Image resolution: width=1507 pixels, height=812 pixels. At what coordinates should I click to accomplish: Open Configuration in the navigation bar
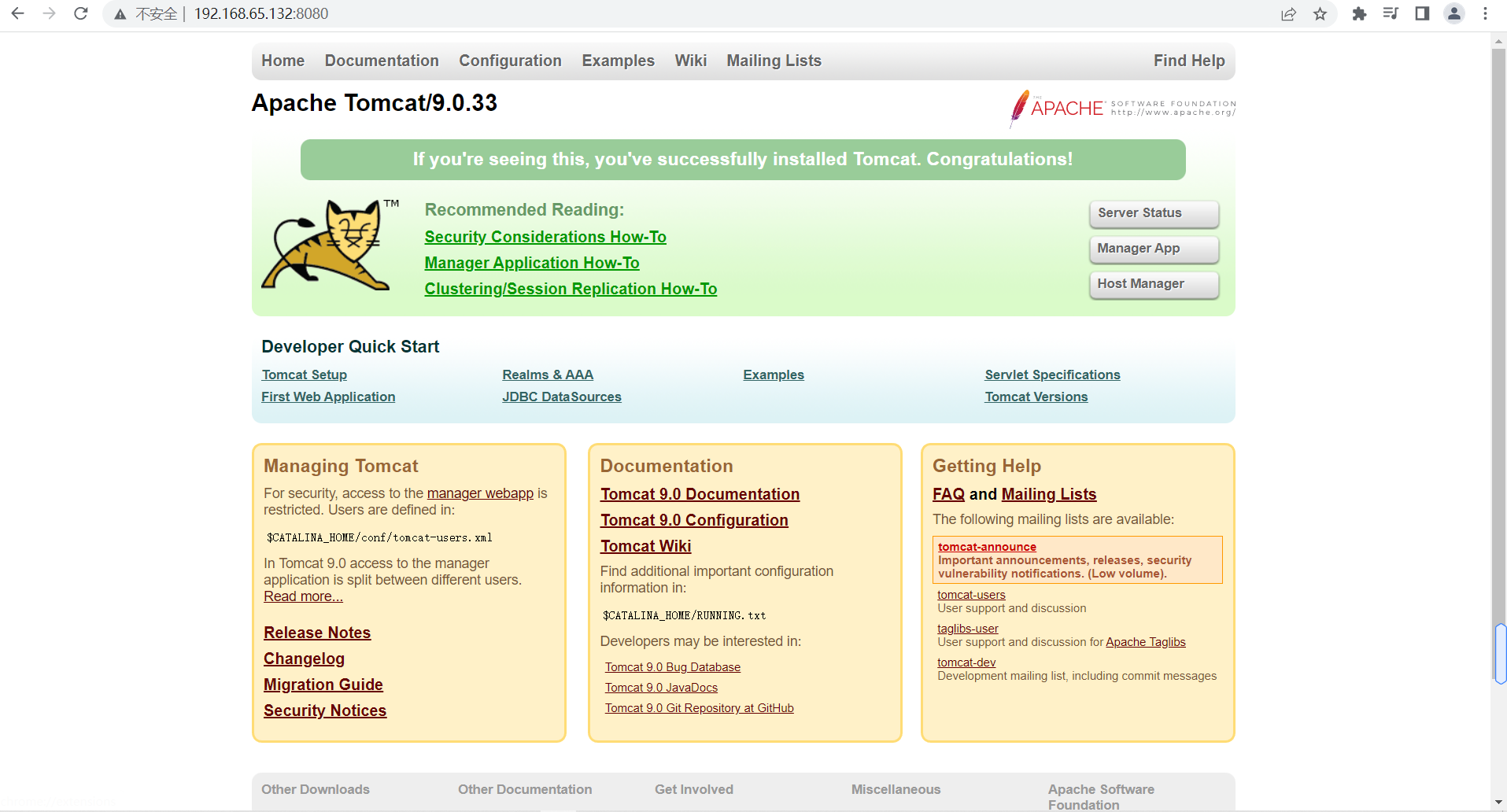[x=510, y=61]
